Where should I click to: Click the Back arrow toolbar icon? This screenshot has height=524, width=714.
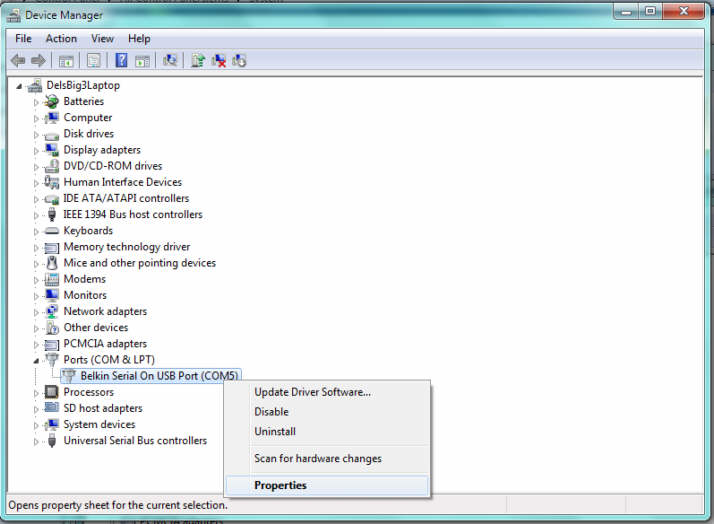pyautogui.click(x=18, y=60)
